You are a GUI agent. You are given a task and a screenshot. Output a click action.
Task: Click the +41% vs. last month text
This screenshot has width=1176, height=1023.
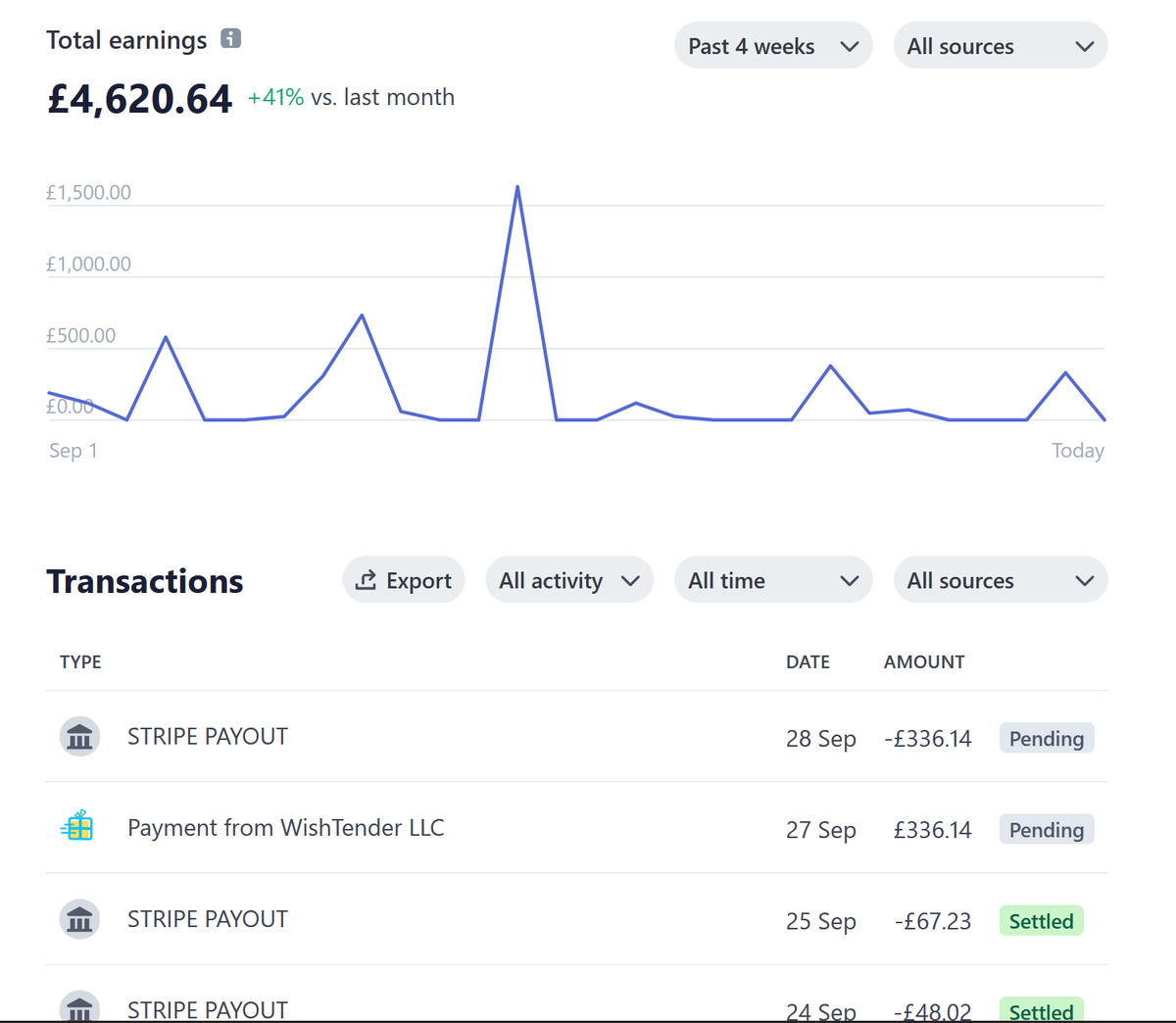(351, 97)
